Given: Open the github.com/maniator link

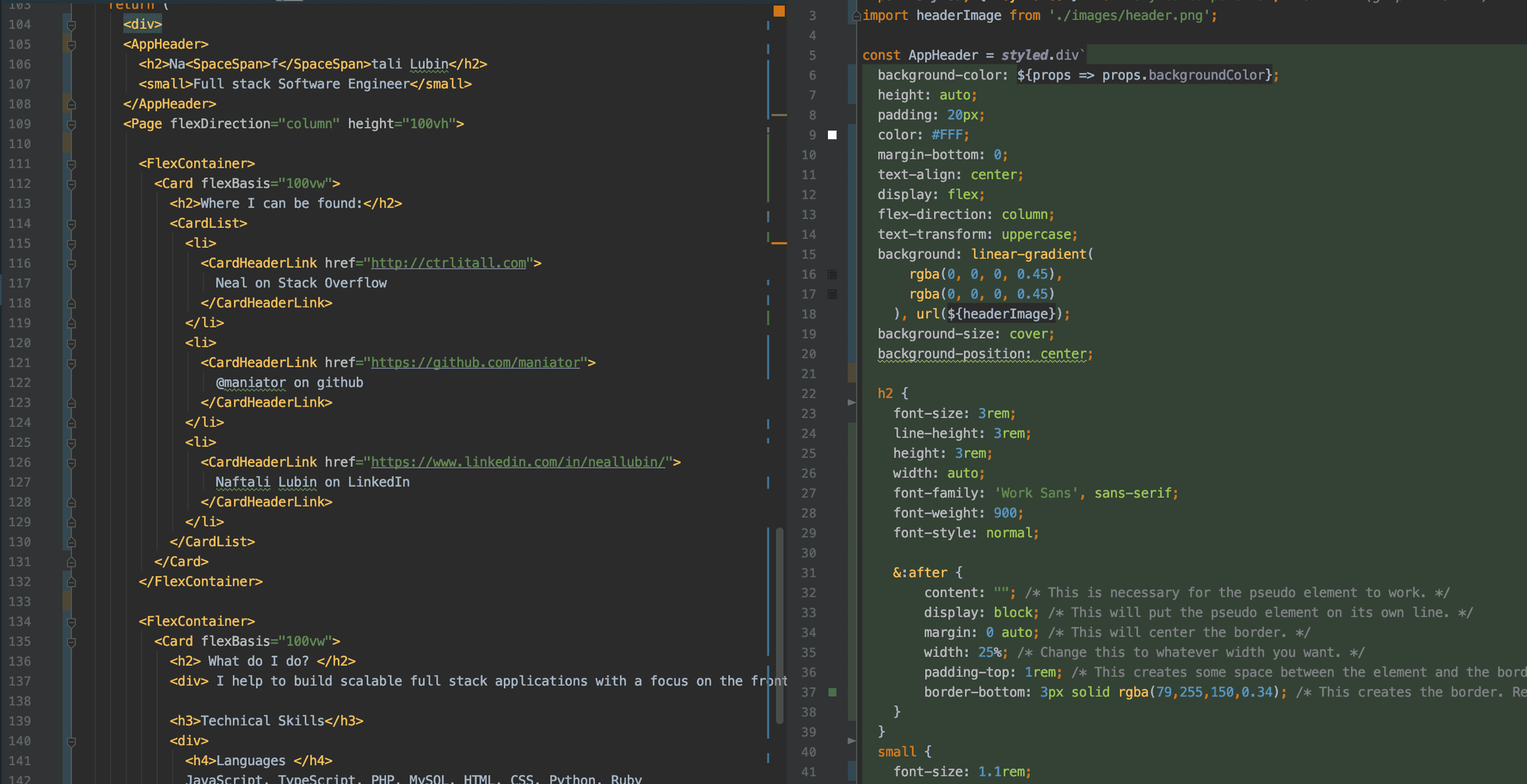Looking at the screenshot, I should (x=476, y=363).
